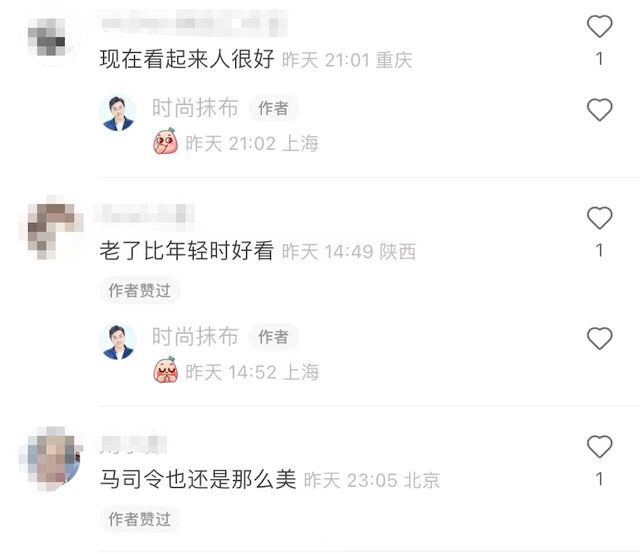The height and width of the screenshot is (554, 640).
Task: Like the comment 现在看起来人很好
Action: [x=599, y=27]
